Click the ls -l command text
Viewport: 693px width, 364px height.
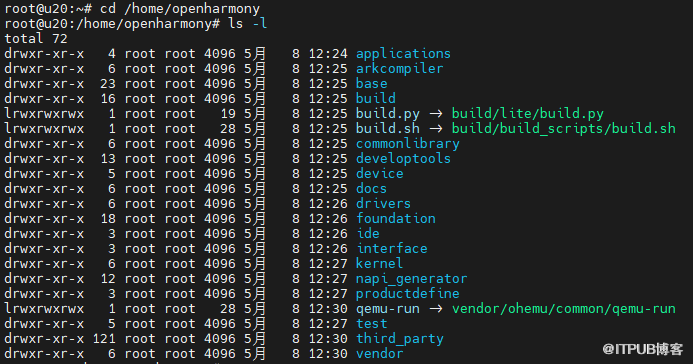click(x=248, y=24)
